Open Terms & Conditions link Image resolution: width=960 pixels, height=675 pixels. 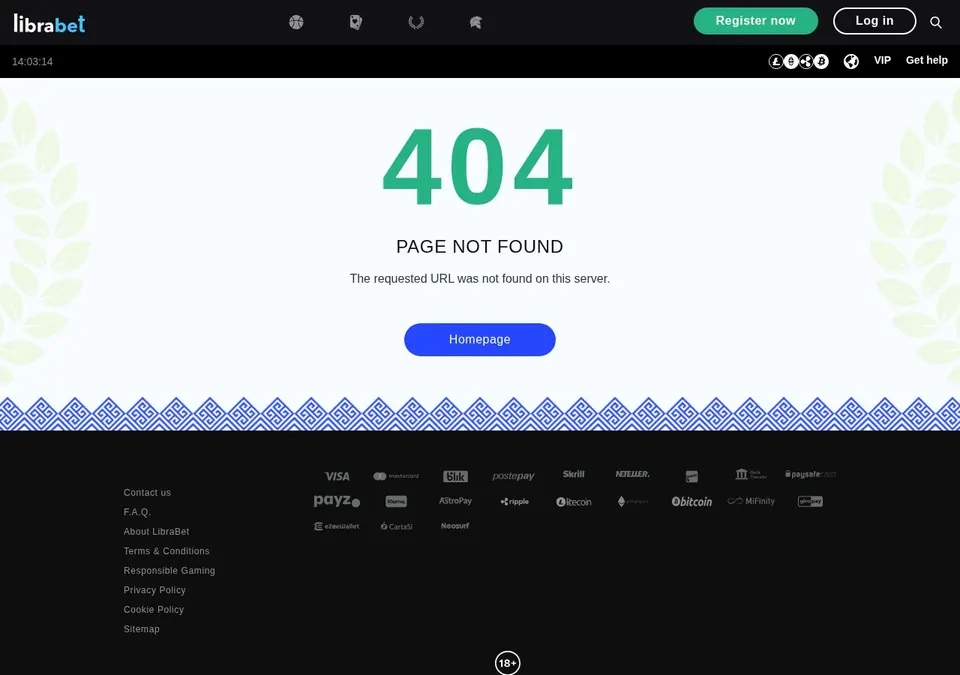167,551
